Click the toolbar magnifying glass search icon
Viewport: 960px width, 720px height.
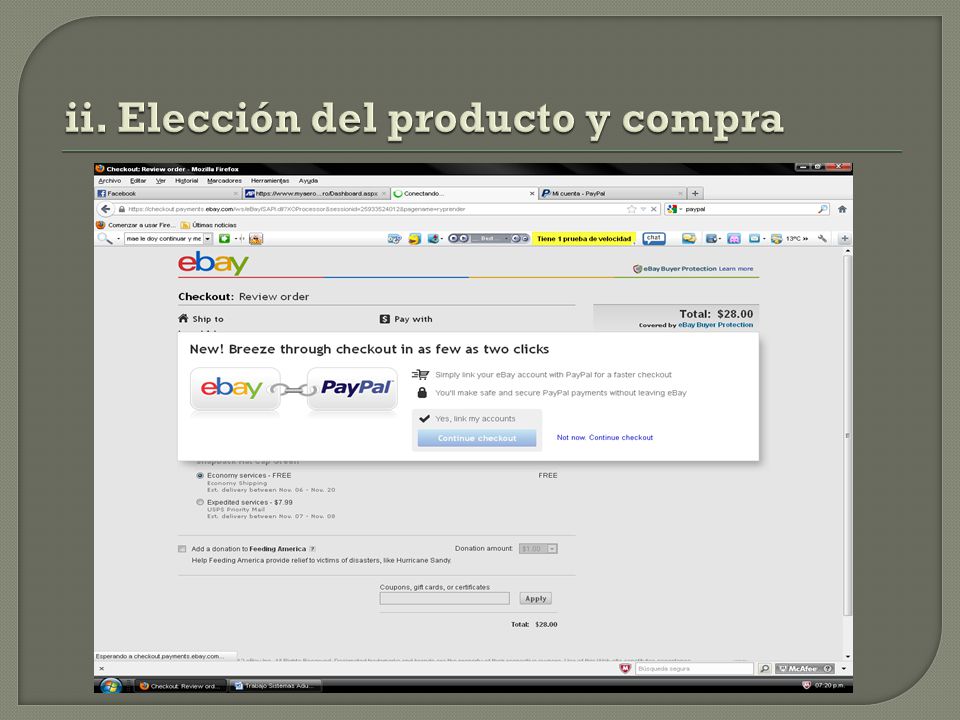coord(105,238)
